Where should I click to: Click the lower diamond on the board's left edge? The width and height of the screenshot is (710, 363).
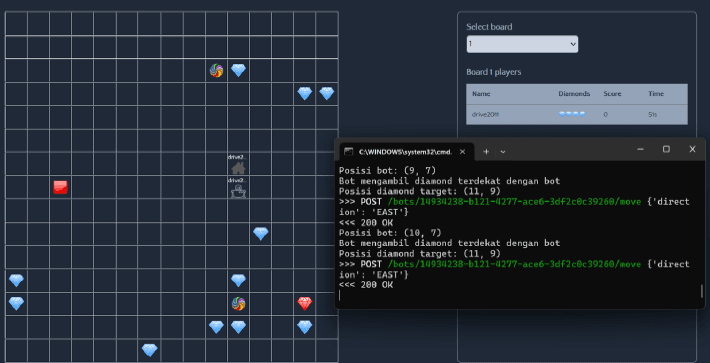pos(16,303)
